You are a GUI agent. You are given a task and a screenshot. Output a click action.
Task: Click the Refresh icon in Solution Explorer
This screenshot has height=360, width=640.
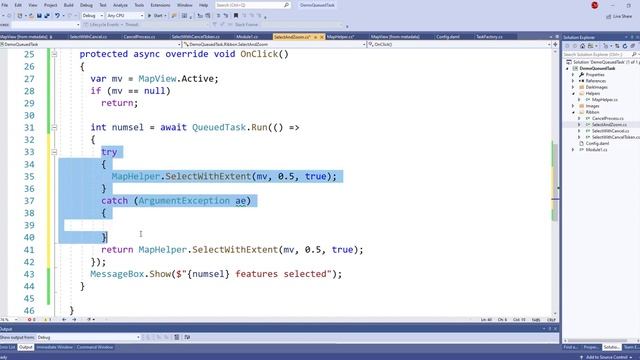click(625, 46)
